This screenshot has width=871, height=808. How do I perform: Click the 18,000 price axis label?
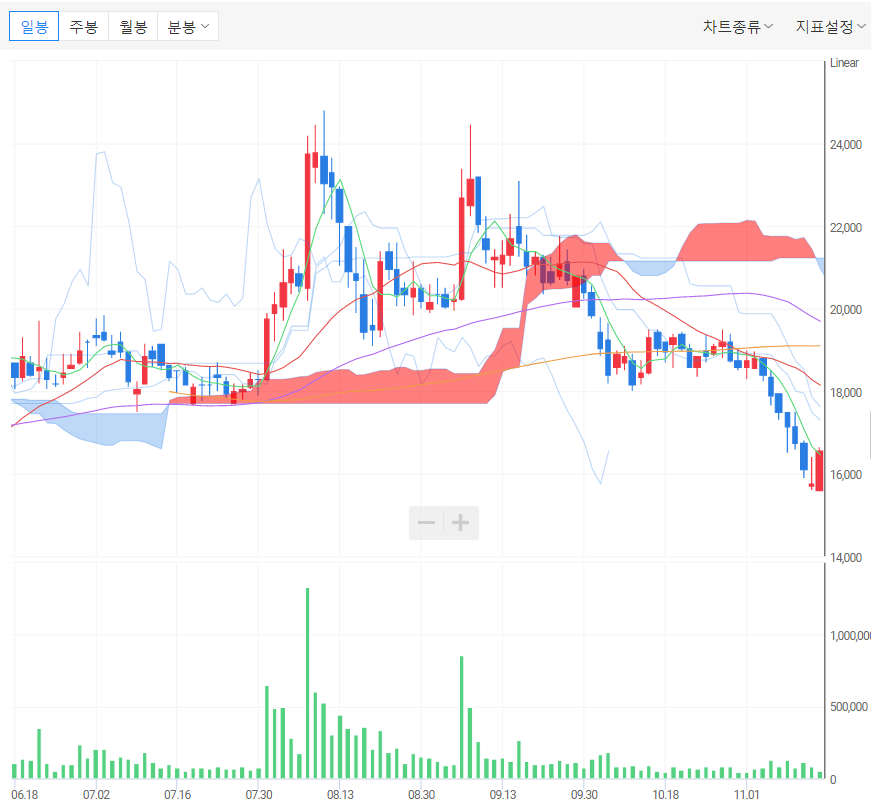pyautogui.click(x=845, y=393)
